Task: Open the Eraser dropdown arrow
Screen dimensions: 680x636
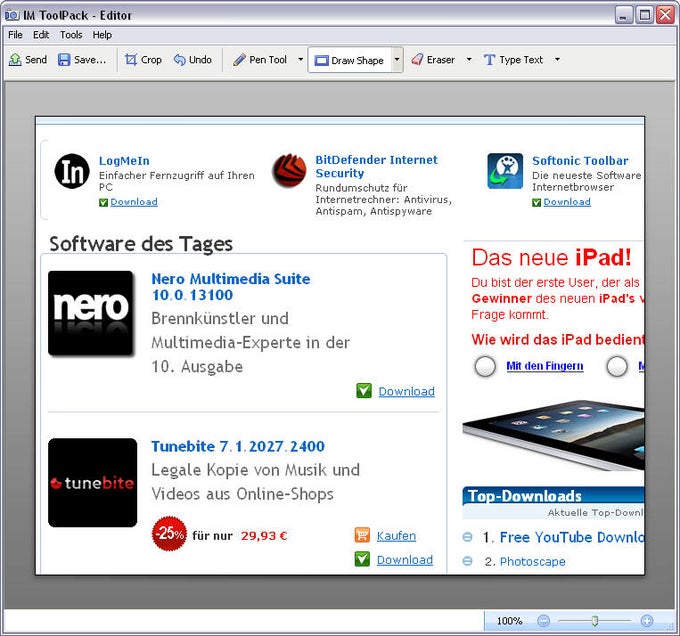Action: 469,59
